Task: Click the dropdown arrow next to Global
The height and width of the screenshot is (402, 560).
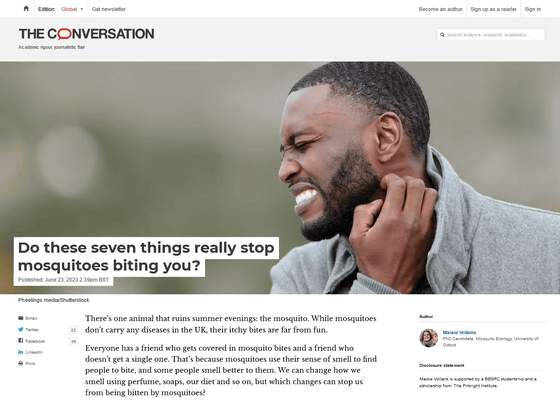Action: [81, 9]
